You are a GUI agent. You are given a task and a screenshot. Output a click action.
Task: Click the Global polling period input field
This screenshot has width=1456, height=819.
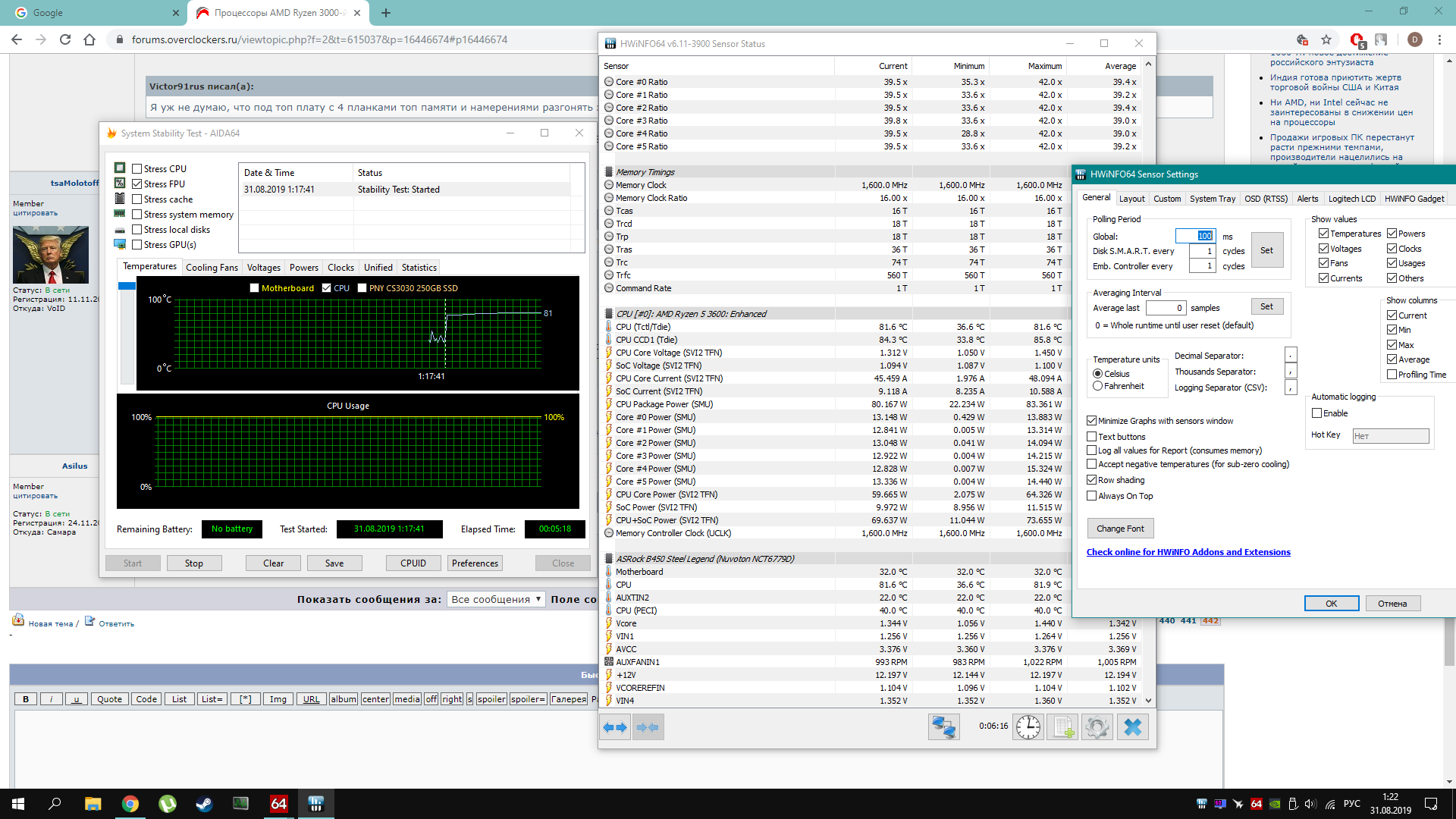[x=1194, y=236]
